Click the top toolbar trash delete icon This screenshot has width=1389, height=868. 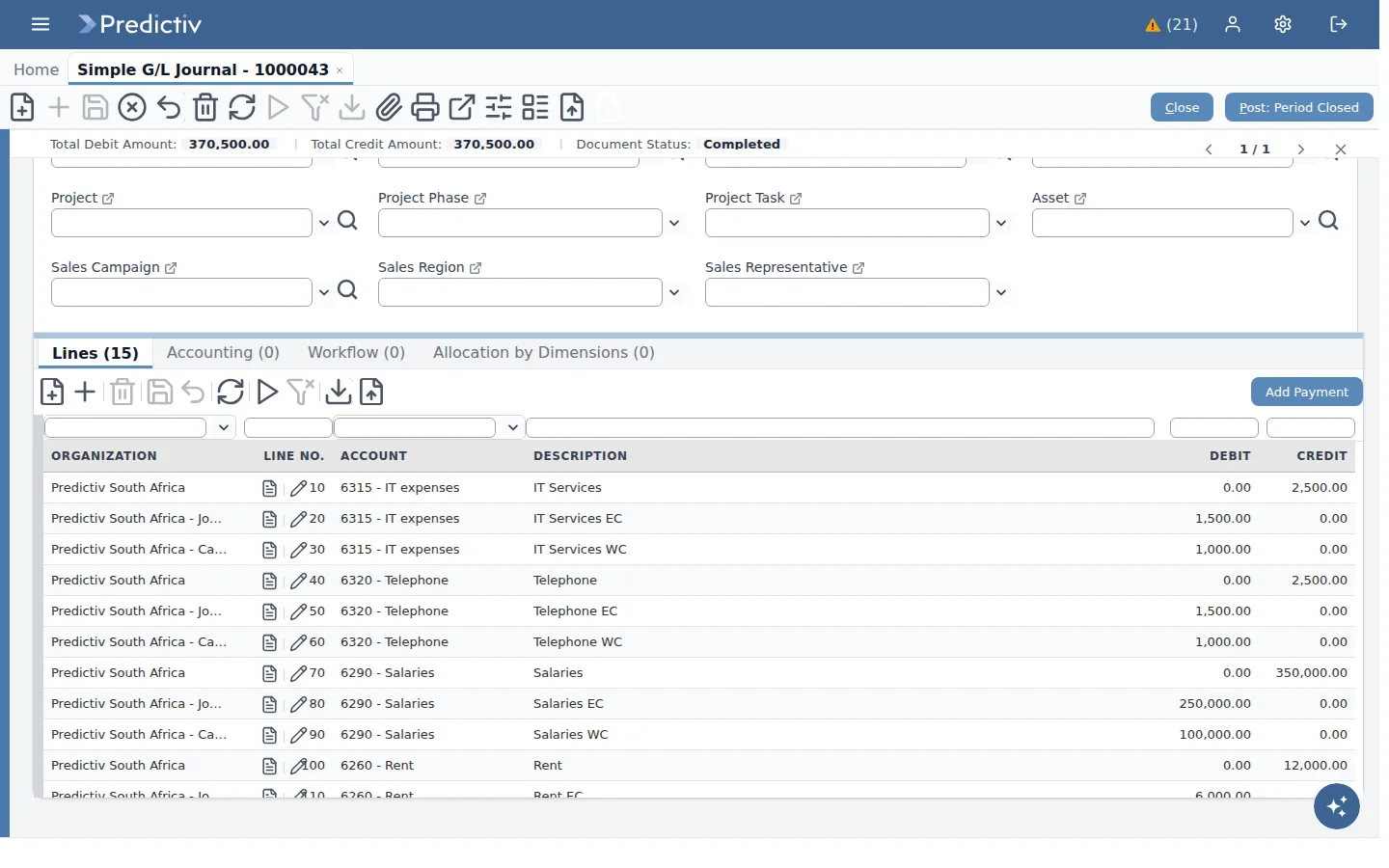(205, 107)
